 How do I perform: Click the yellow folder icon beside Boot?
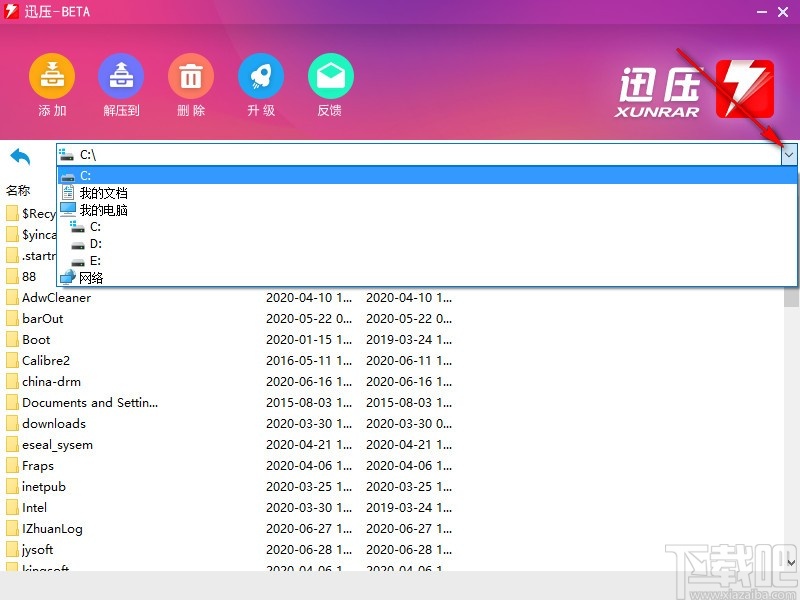13,339
